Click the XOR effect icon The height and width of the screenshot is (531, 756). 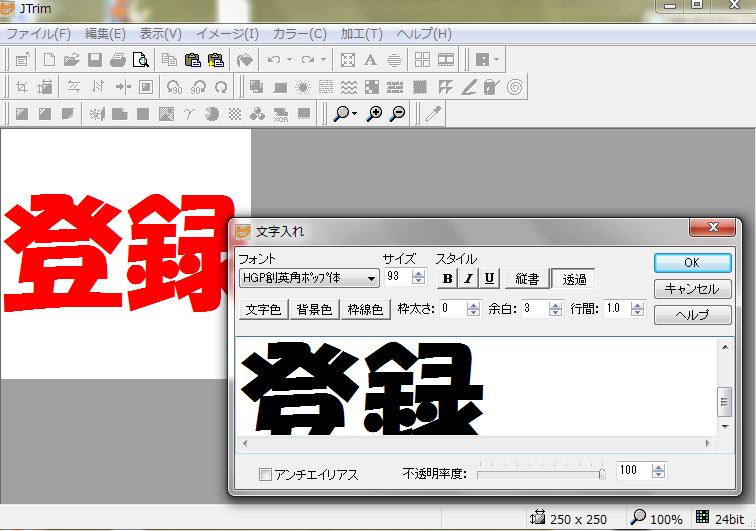(x=281, y=114)
